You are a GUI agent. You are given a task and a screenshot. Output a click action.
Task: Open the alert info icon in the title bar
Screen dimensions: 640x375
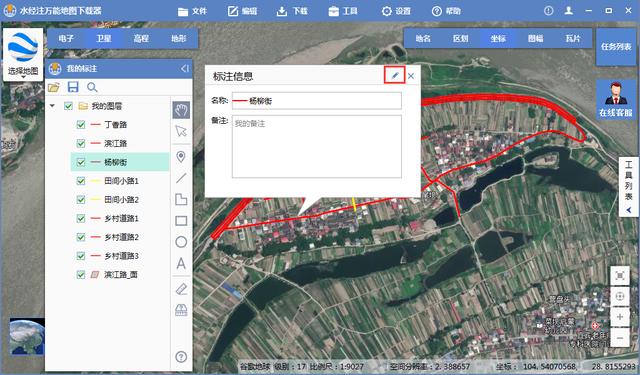(549, 11)
